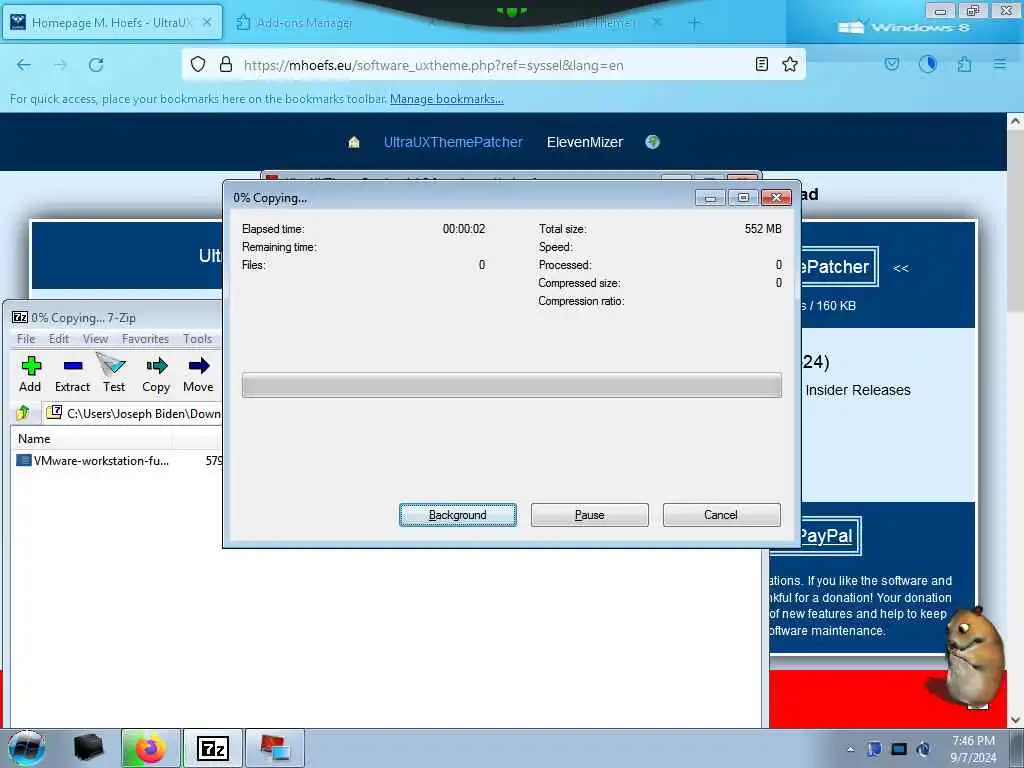
Task: Pause the copying operation
Action: coord(590,515)
